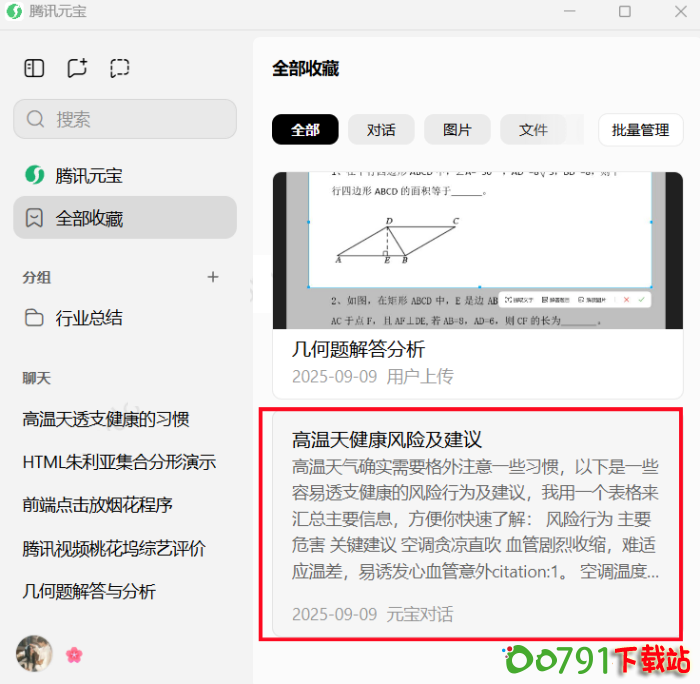Viewport: 700px width, 684px height.
Task: Click the 分组 section header
Action: tap(37, 277)
